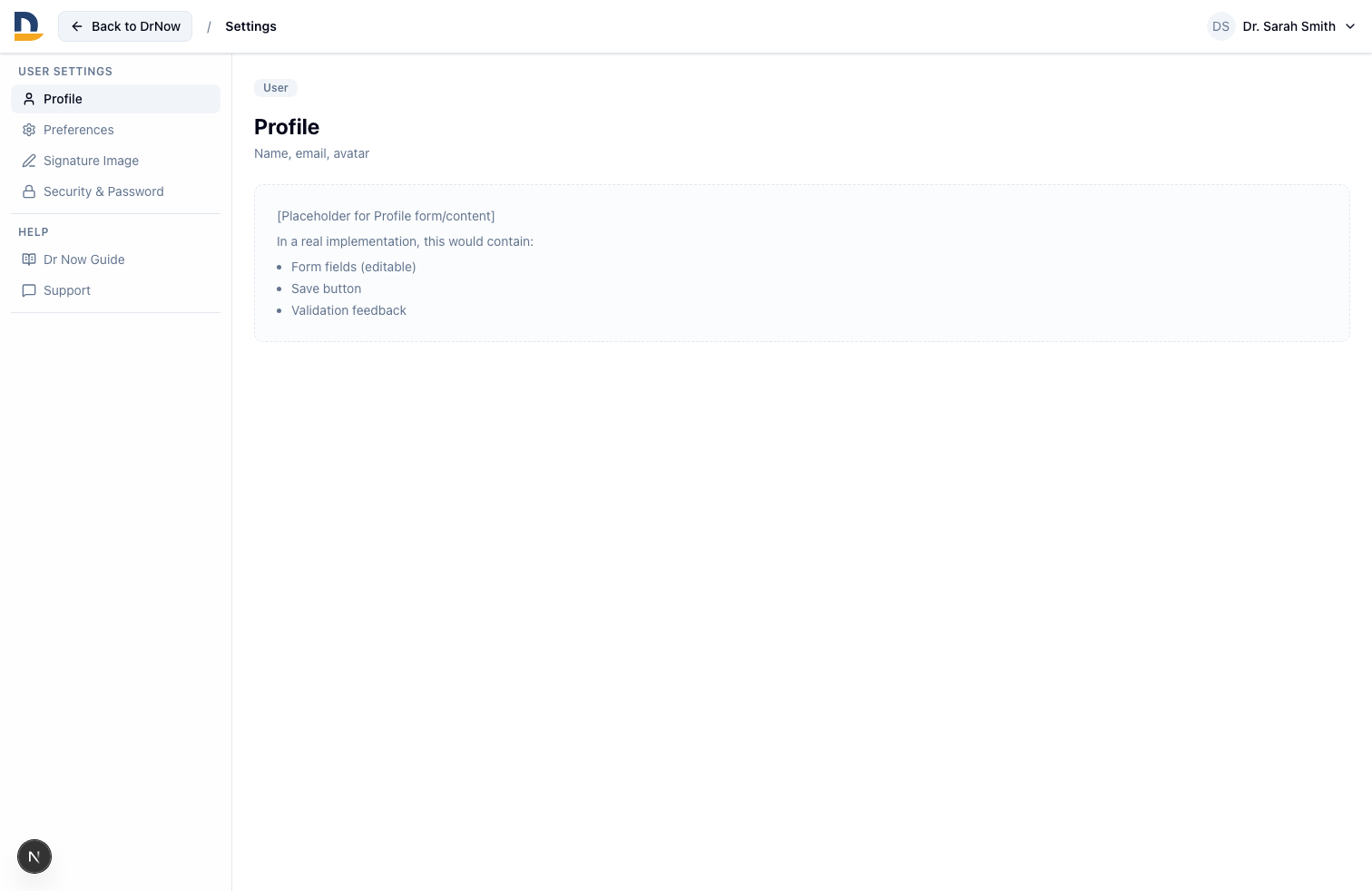This screenshot has width=1372, height=891.
Task: Click the Dr Now Guide book icon
Action: click(x=29, y=259)
